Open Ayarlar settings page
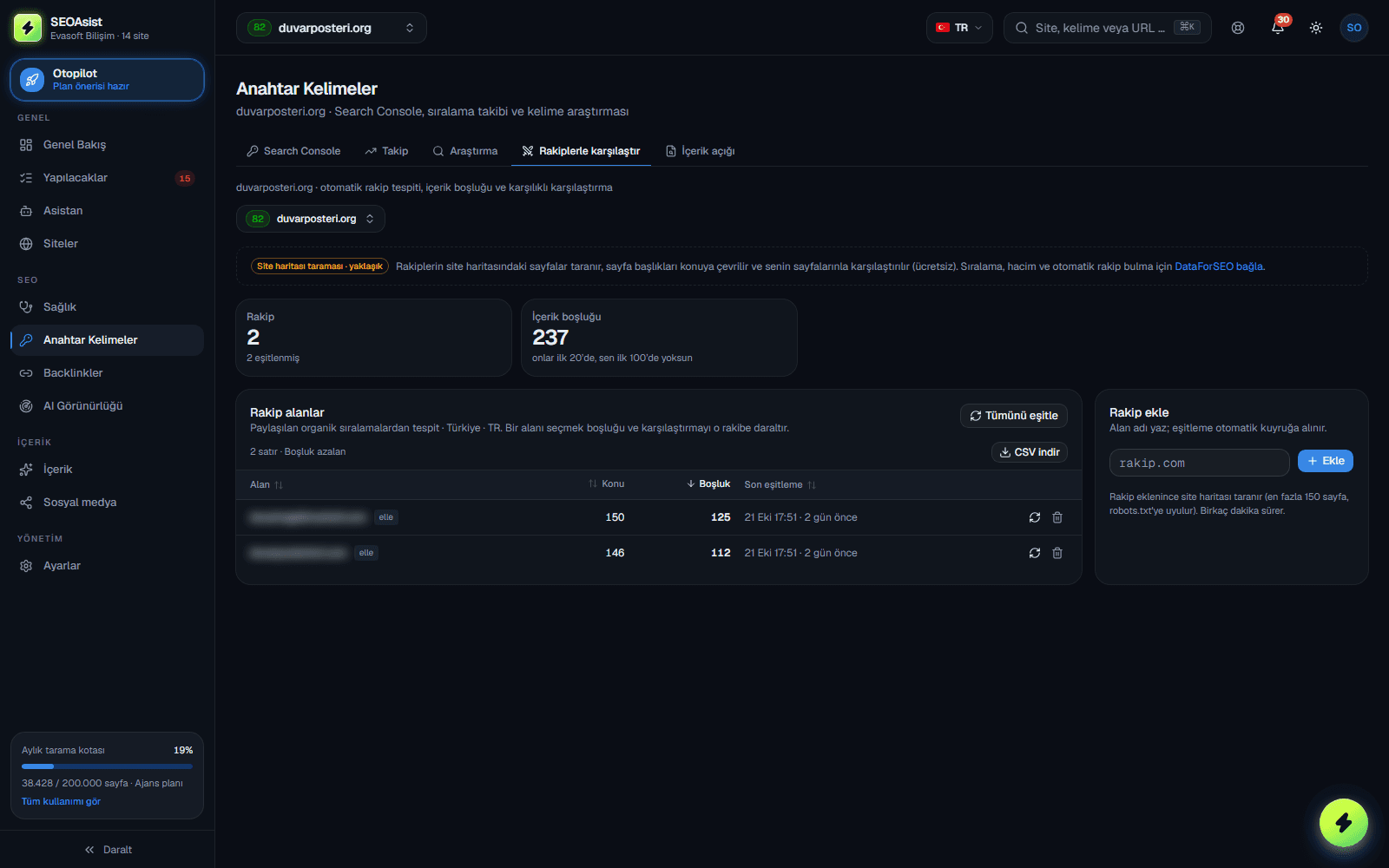The height and width of the screenshot is (868, 1389). click(108, 566)
